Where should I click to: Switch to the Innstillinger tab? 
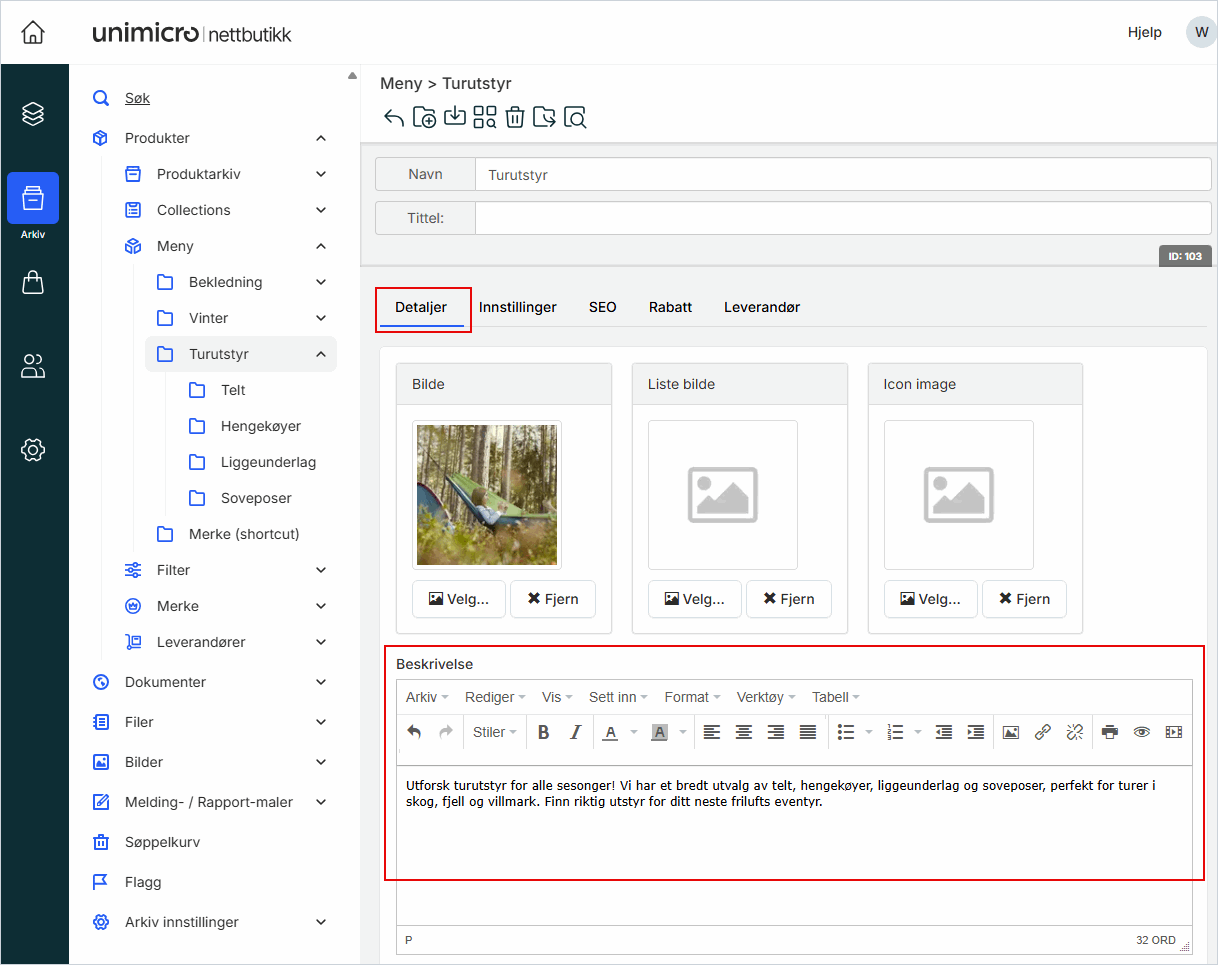click(x=517, y=307)
